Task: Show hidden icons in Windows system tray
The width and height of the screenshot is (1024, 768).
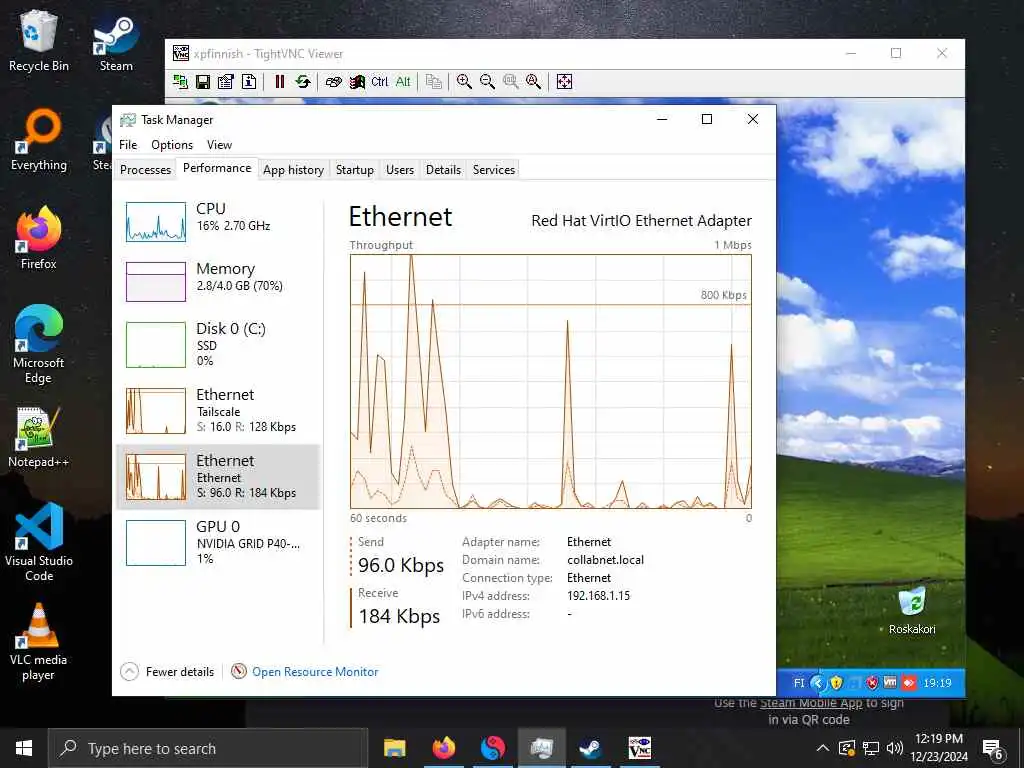Action: (823, 748)
